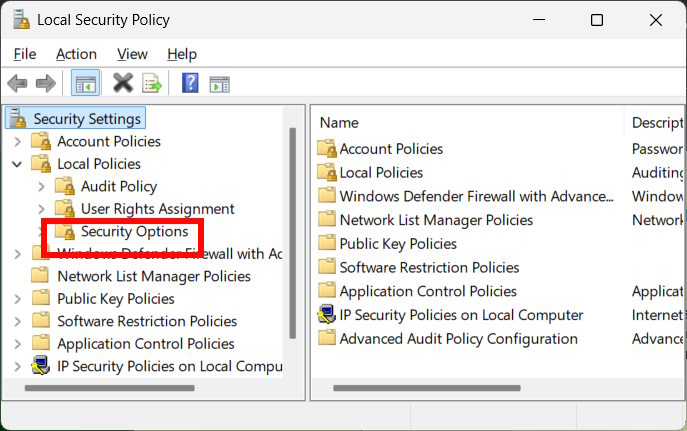Open the Help menu
The width and height of the screenshot is (687, 431).
[x=182, y=54]
